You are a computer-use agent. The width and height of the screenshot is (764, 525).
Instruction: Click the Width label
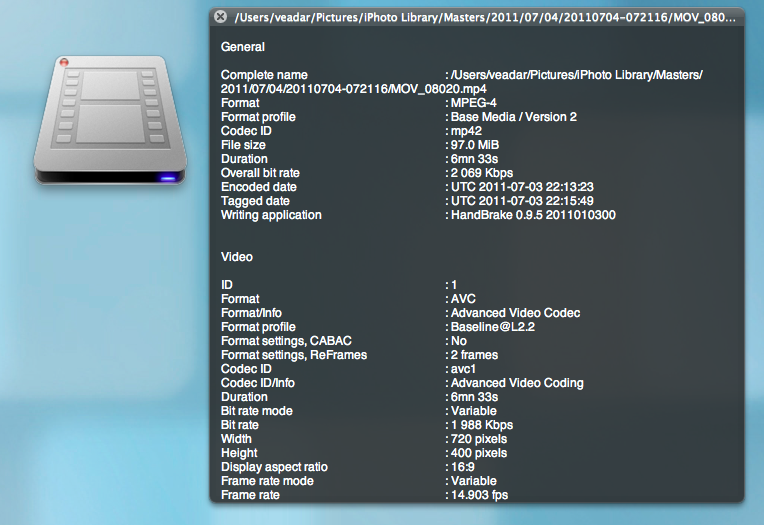point(236,439)
